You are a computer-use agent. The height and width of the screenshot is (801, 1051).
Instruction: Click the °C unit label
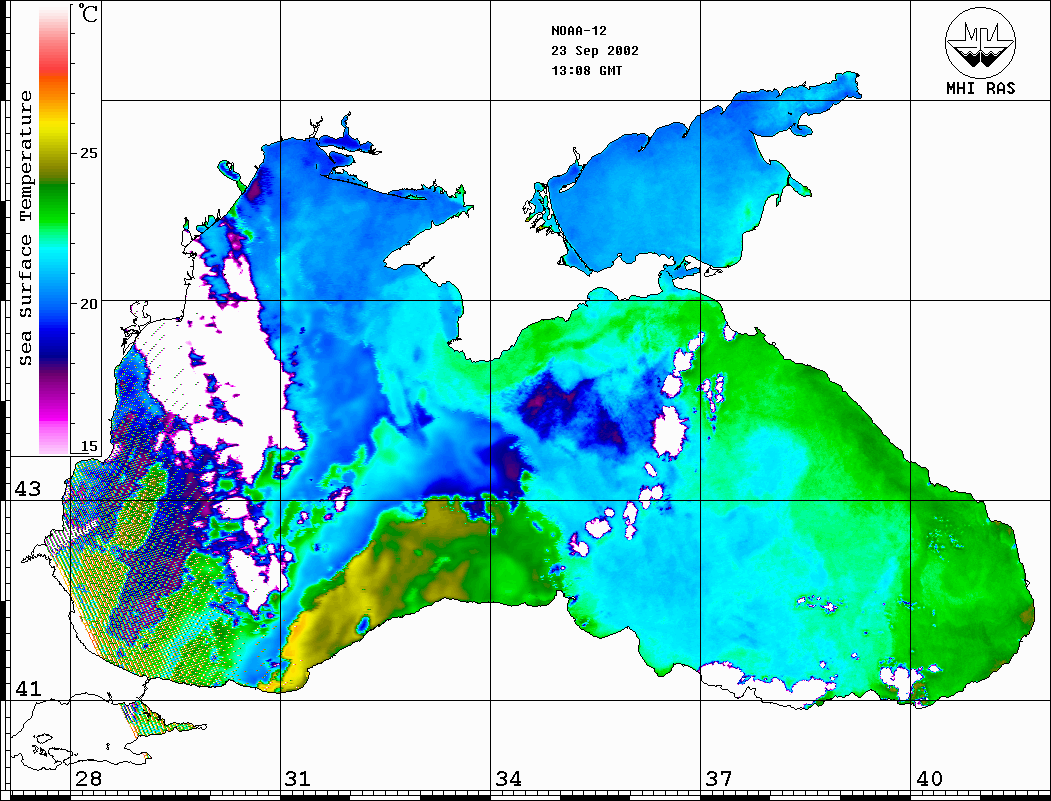pos(88,13)
